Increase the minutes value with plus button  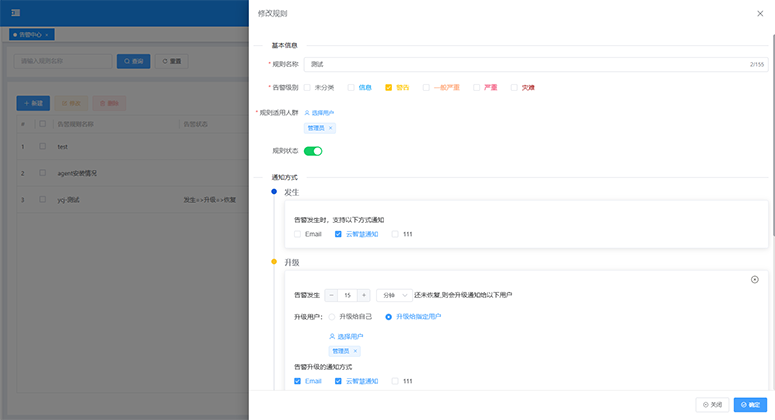coord(364,295)
